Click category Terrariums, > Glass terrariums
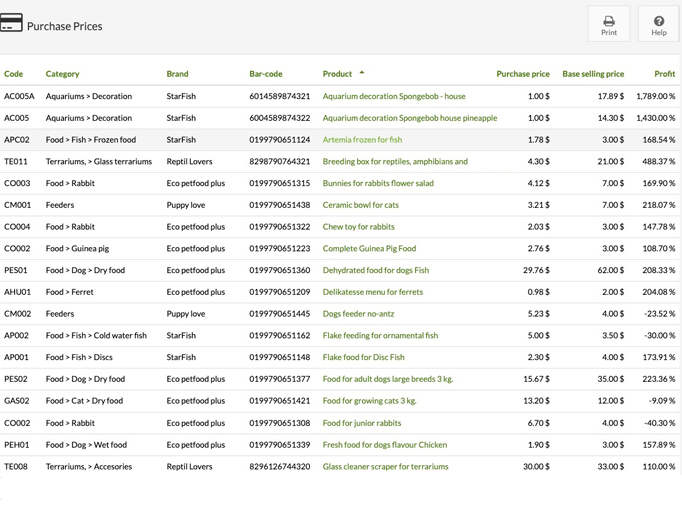Image resolution: width=682 pixels, height=518 pixels. click(x=99, y=161)
